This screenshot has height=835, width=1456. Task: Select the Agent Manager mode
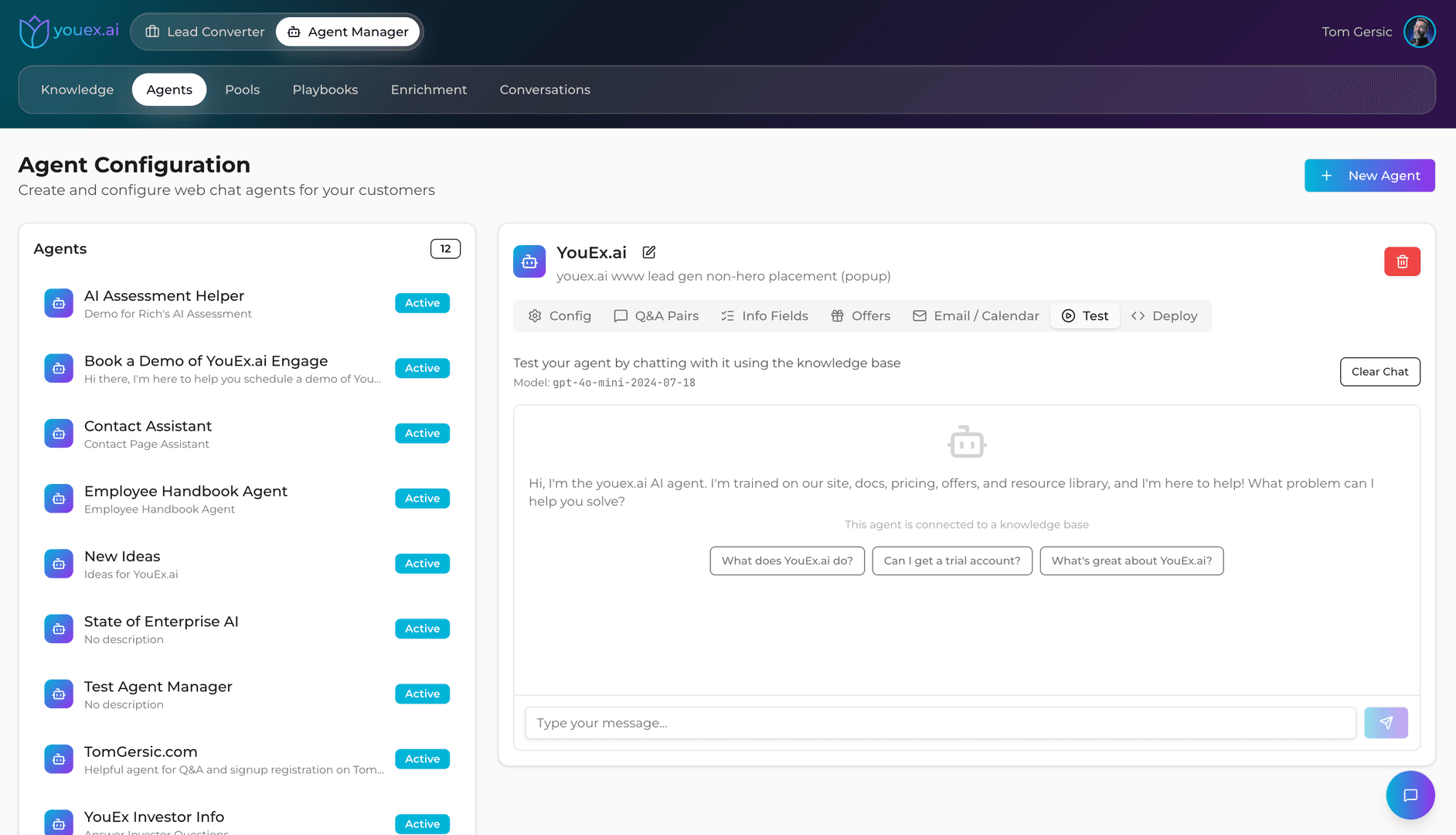(348, 32)
